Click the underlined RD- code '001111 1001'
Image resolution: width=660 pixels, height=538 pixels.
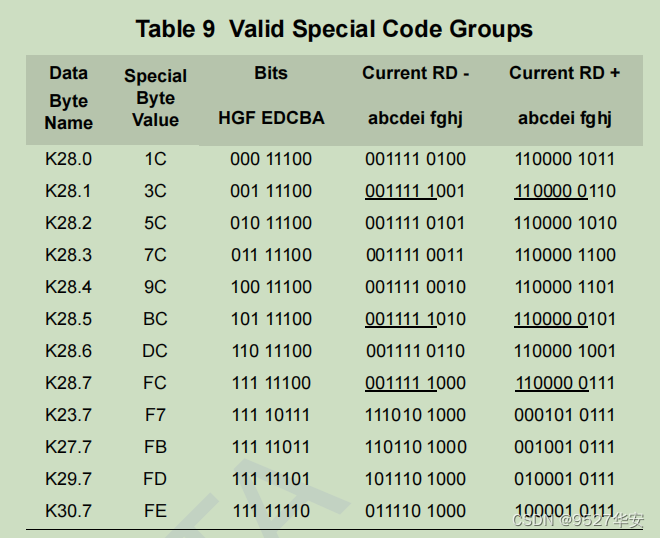415,191
